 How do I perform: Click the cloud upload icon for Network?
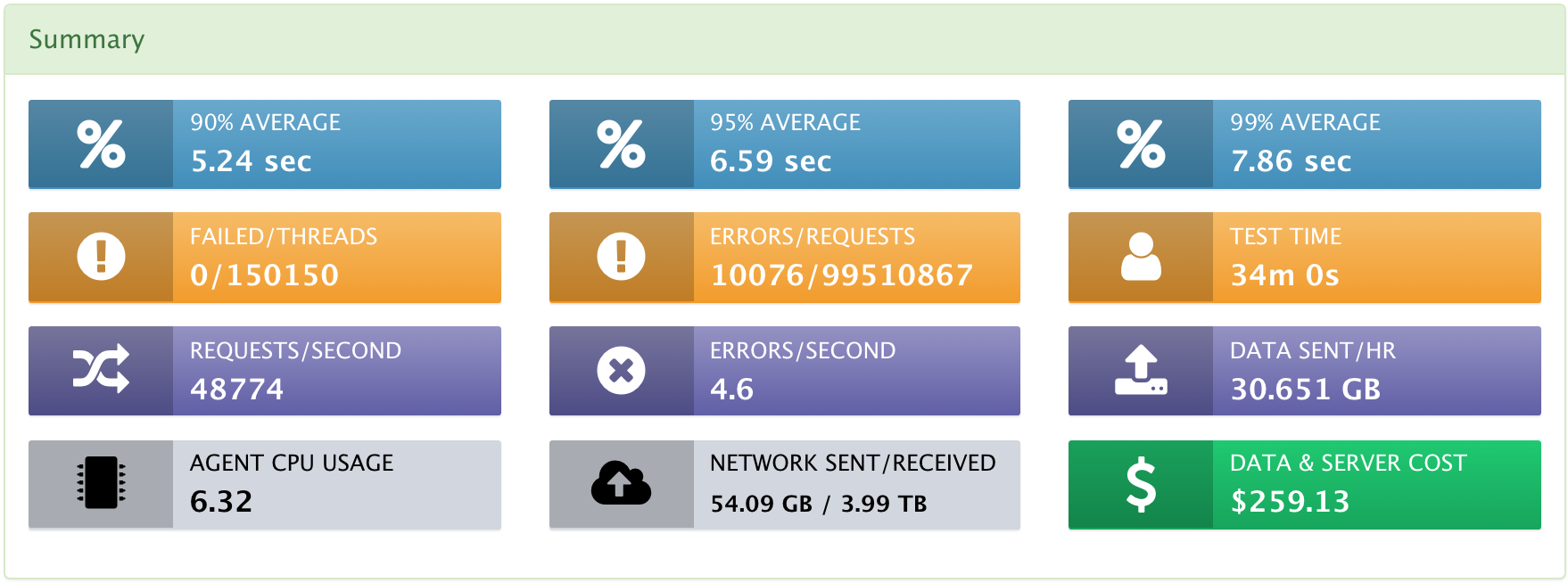point(621,482)
